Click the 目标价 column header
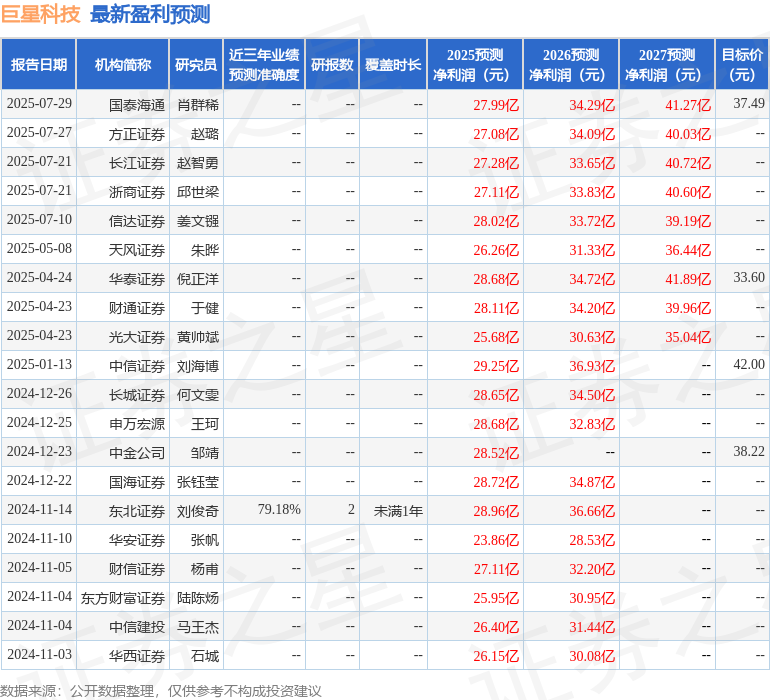Screen dimensions: 770x700 pos(742,64)
